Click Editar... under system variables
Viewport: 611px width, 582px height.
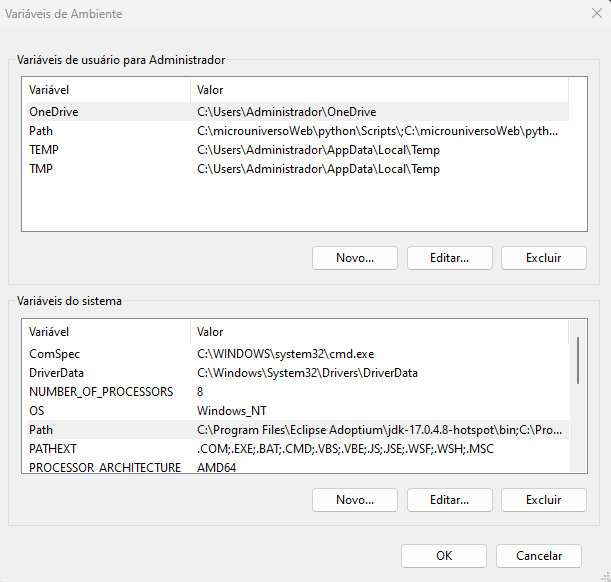pos(450,500)
